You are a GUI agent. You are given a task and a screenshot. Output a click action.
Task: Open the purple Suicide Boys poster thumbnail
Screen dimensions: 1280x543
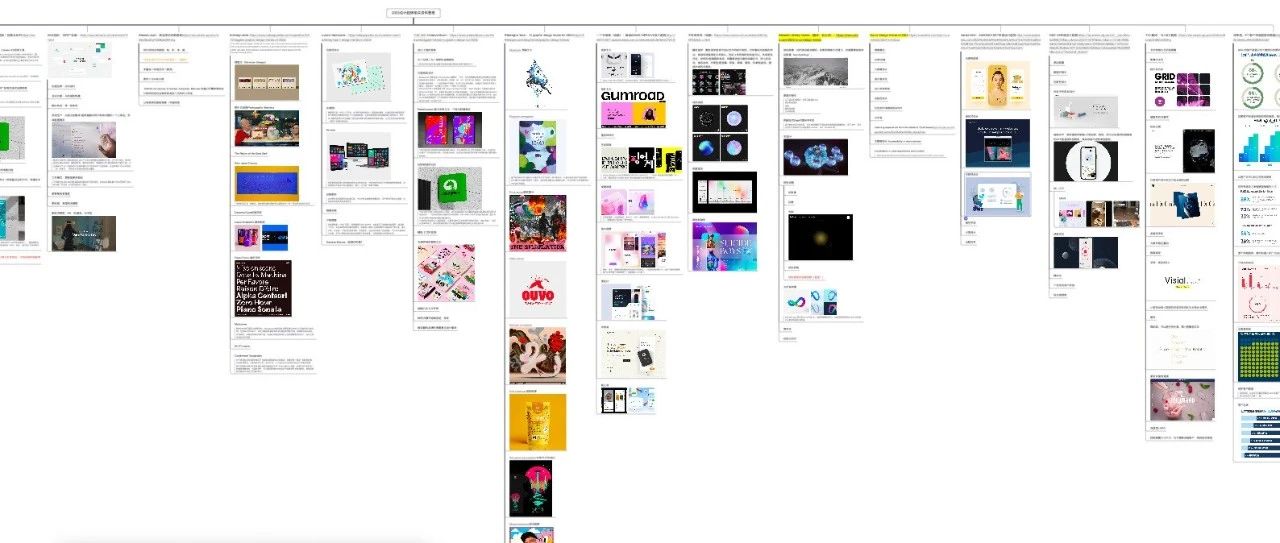[x=724, y=246]
